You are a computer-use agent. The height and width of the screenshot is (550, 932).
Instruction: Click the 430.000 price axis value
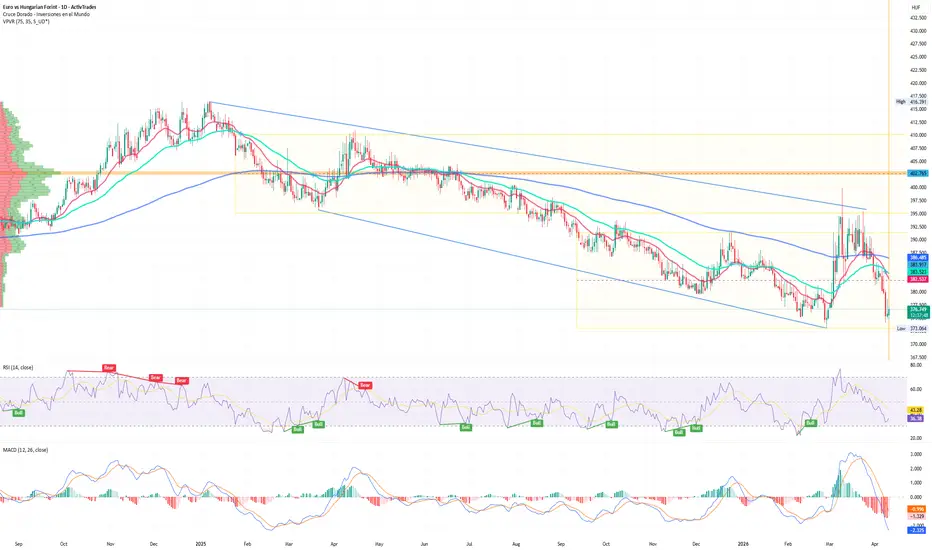click(x=918, y=31)
